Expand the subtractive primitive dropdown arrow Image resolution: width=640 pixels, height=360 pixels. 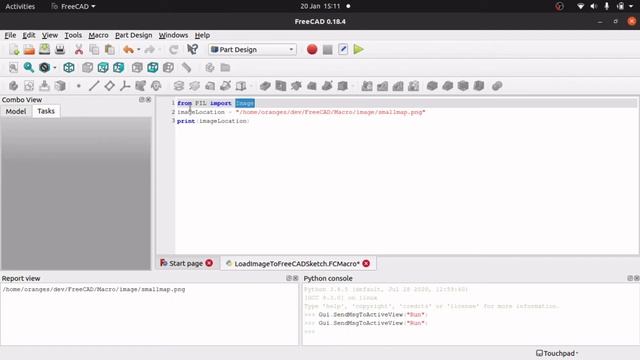pyautogui.click(x=352, y=86)
